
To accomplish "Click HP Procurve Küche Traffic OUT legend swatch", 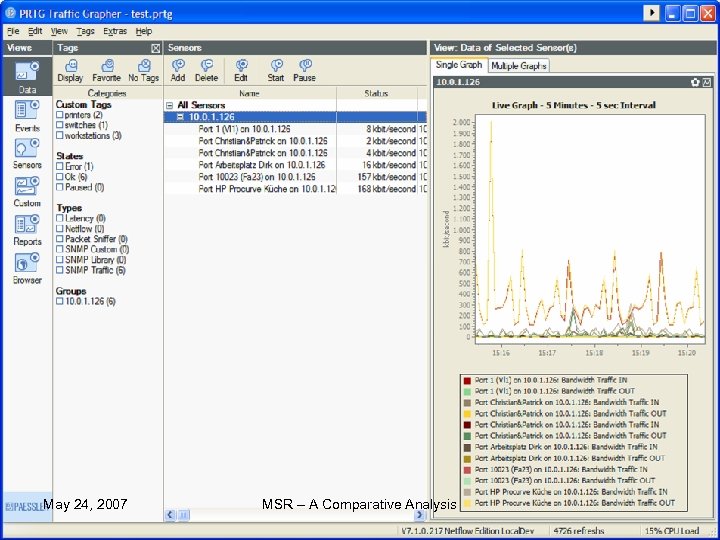I will pos(467,503).
